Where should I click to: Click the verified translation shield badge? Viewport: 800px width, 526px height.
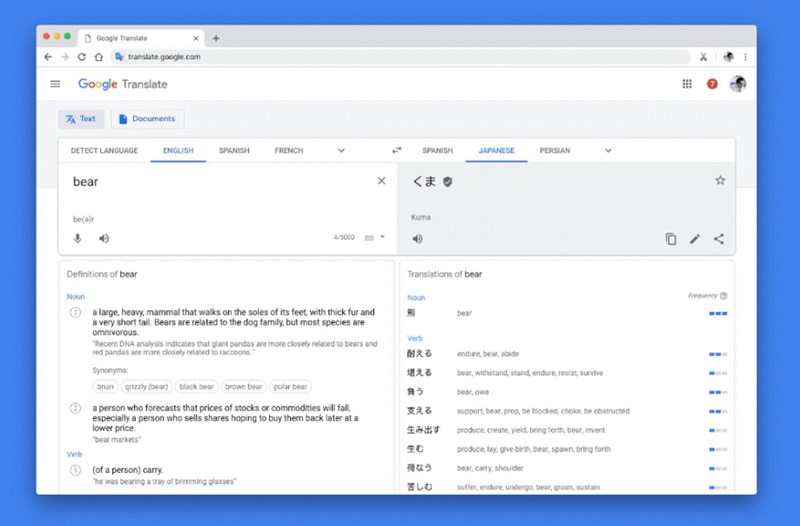tap(447, 182)
